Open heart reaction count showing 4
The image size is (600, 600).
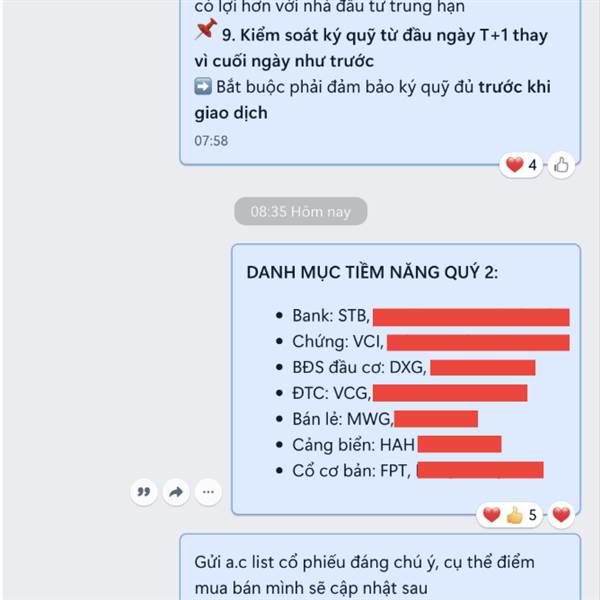[521, 165]
